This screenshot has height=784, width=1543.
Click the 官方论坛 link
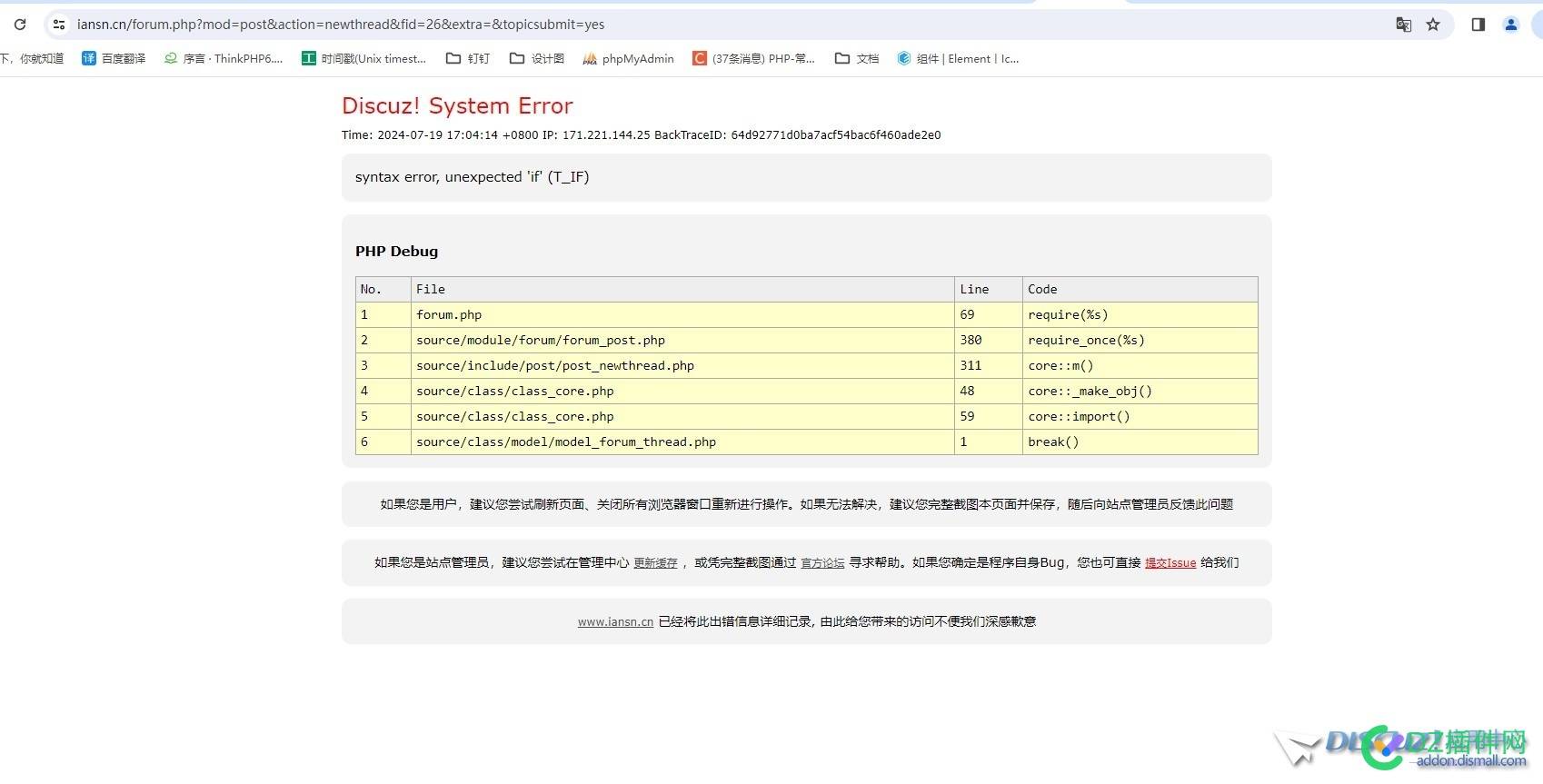pos(822,563)
